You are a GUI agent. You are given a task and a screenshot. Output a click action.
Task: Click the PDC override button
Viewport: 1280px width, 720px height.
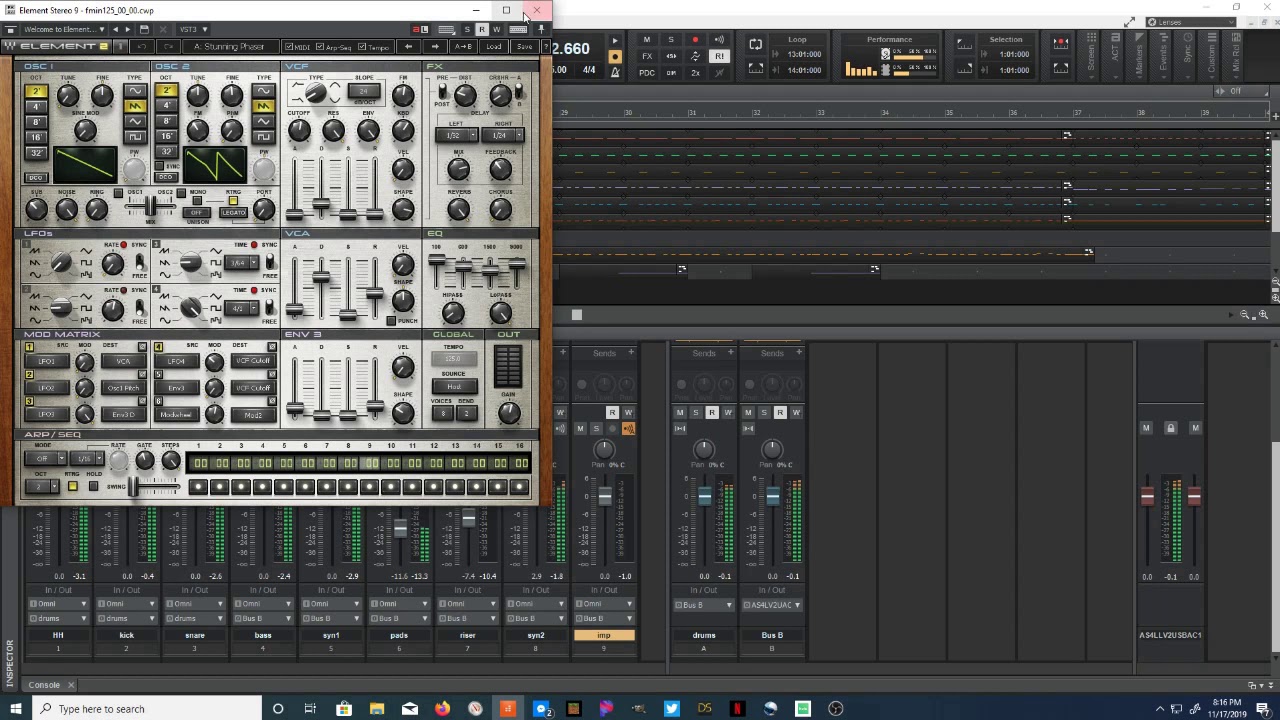[x=647, y=72]
